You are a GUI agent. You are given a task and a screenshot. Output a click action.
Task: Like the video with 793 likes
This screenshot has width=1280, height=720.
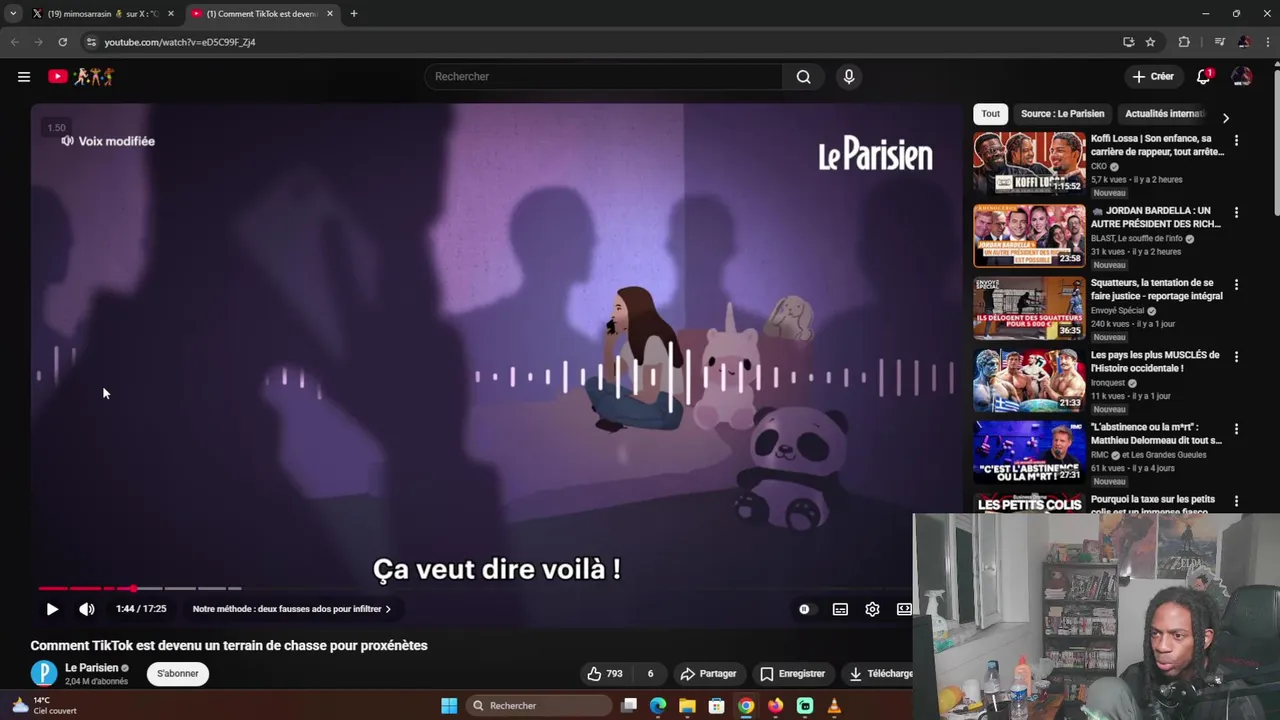click(x=605, y=674)
